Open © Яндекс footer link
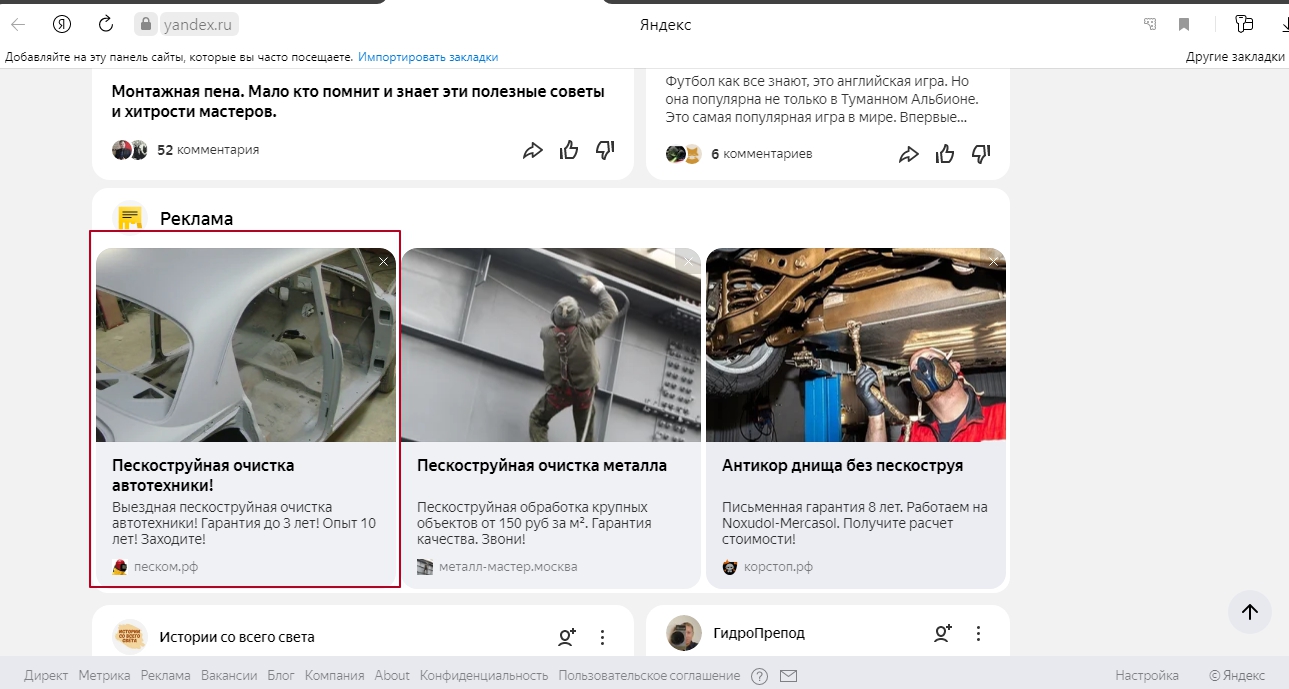Viewport: 1289px width, 689px height. coord(1237,676)
